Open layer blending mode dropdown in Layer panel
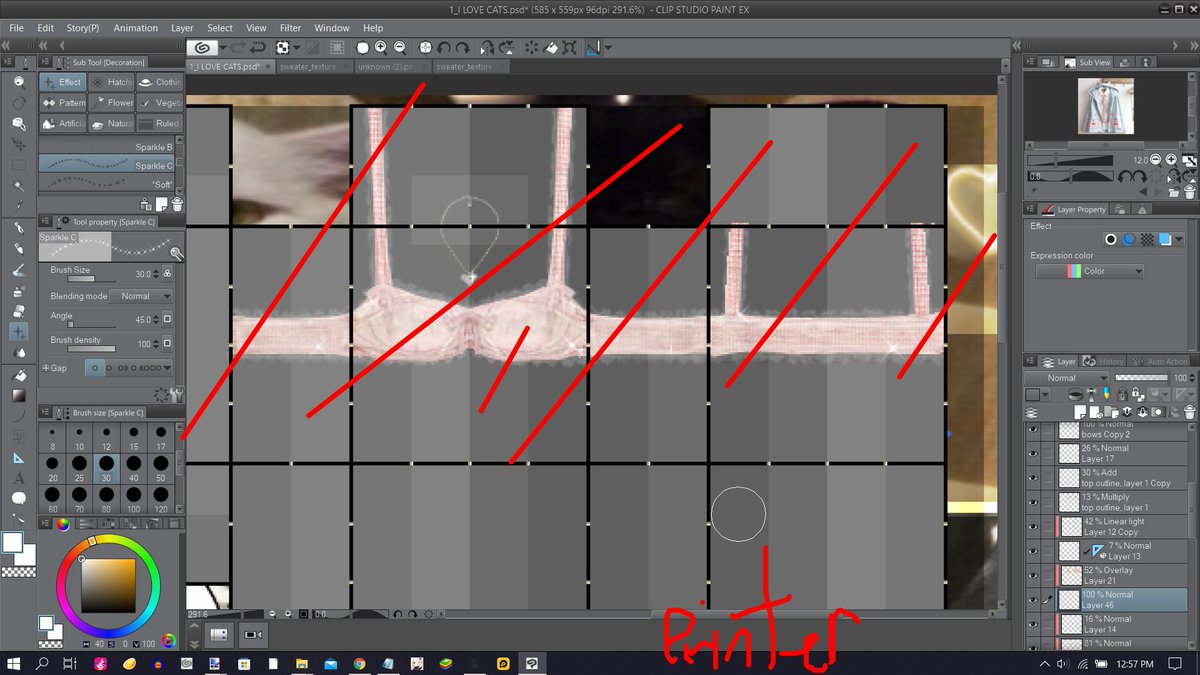 [x=1067, y=378]
